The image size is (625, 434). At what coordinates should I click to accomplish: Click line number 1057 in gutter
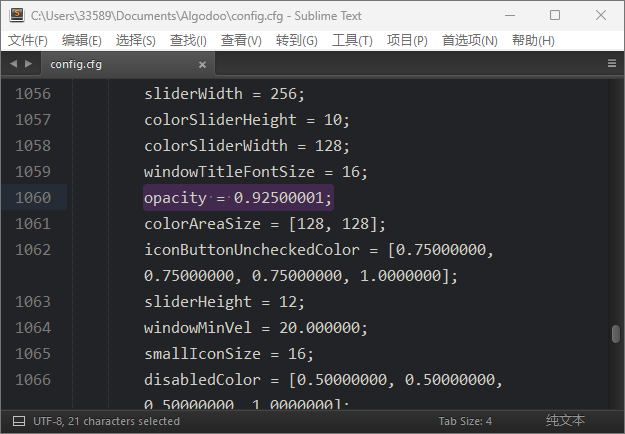(x=33, y=120)
